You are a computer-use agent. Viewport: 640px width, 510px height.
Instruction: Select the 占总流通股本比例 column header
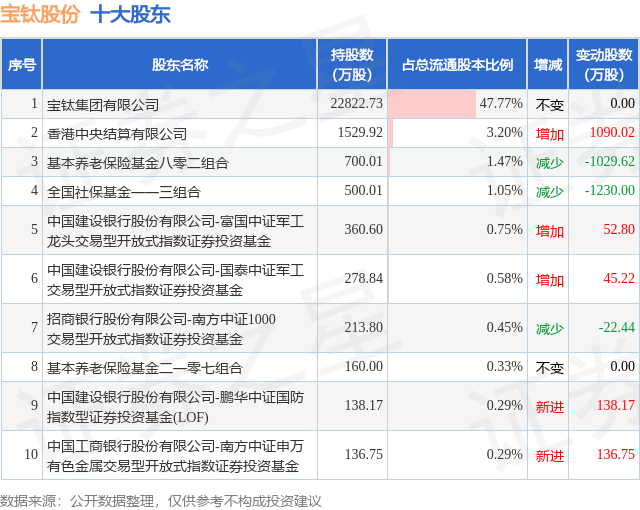[x=457, y=64]
